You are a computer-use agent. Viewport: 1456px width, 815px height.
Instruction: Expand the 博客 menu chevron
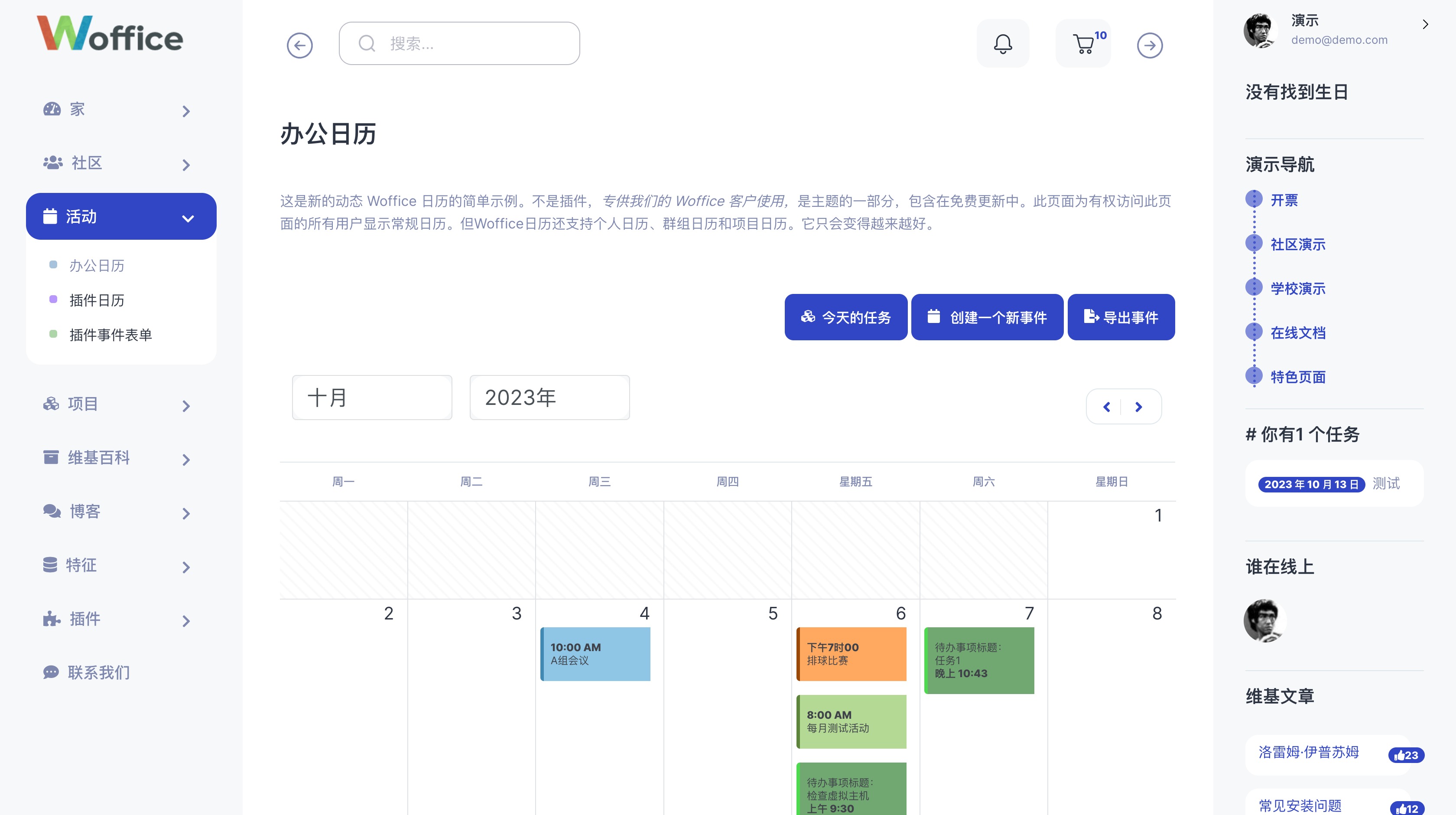click(186, 514)
